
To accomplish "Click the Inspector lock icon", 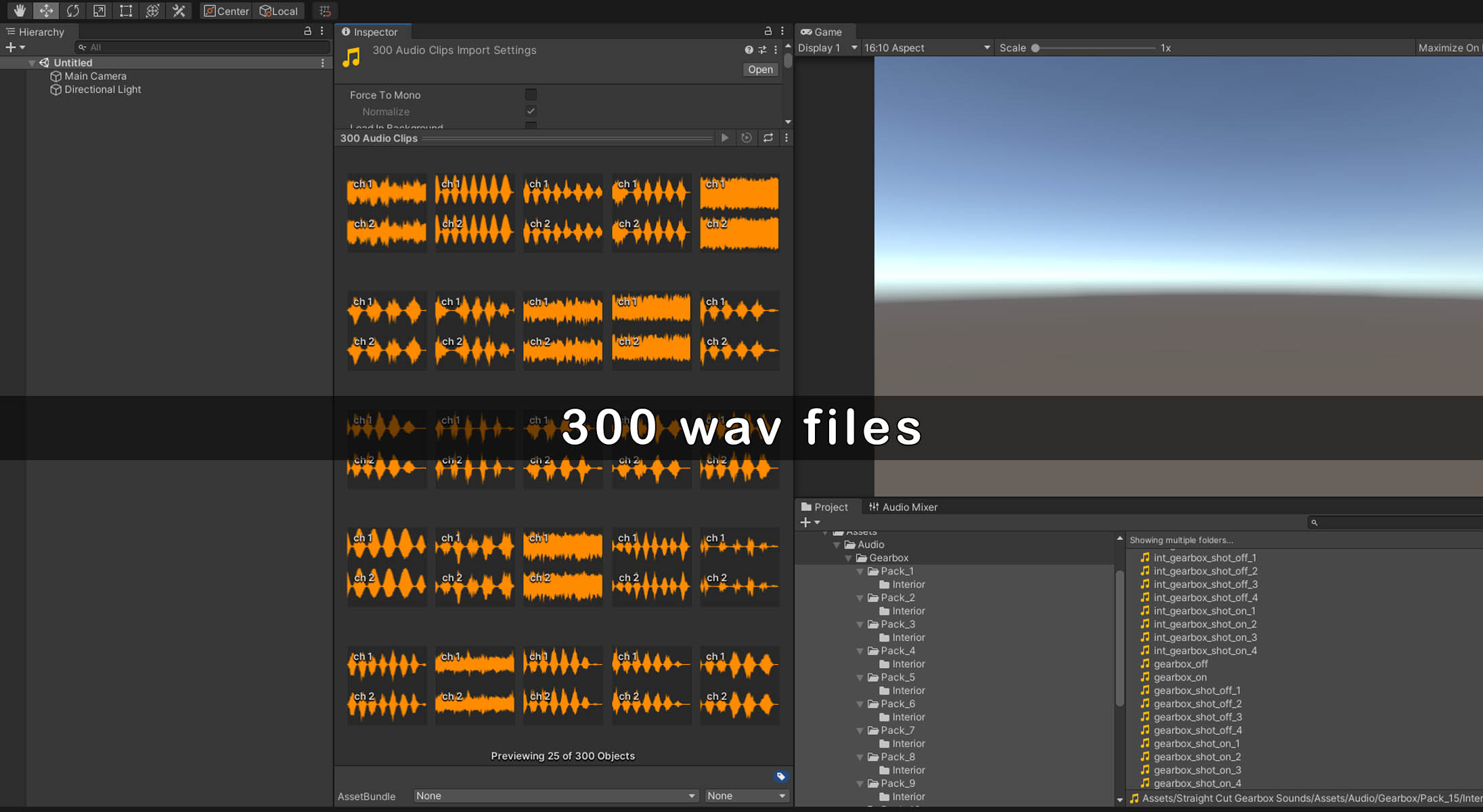I will click(768, 31).
